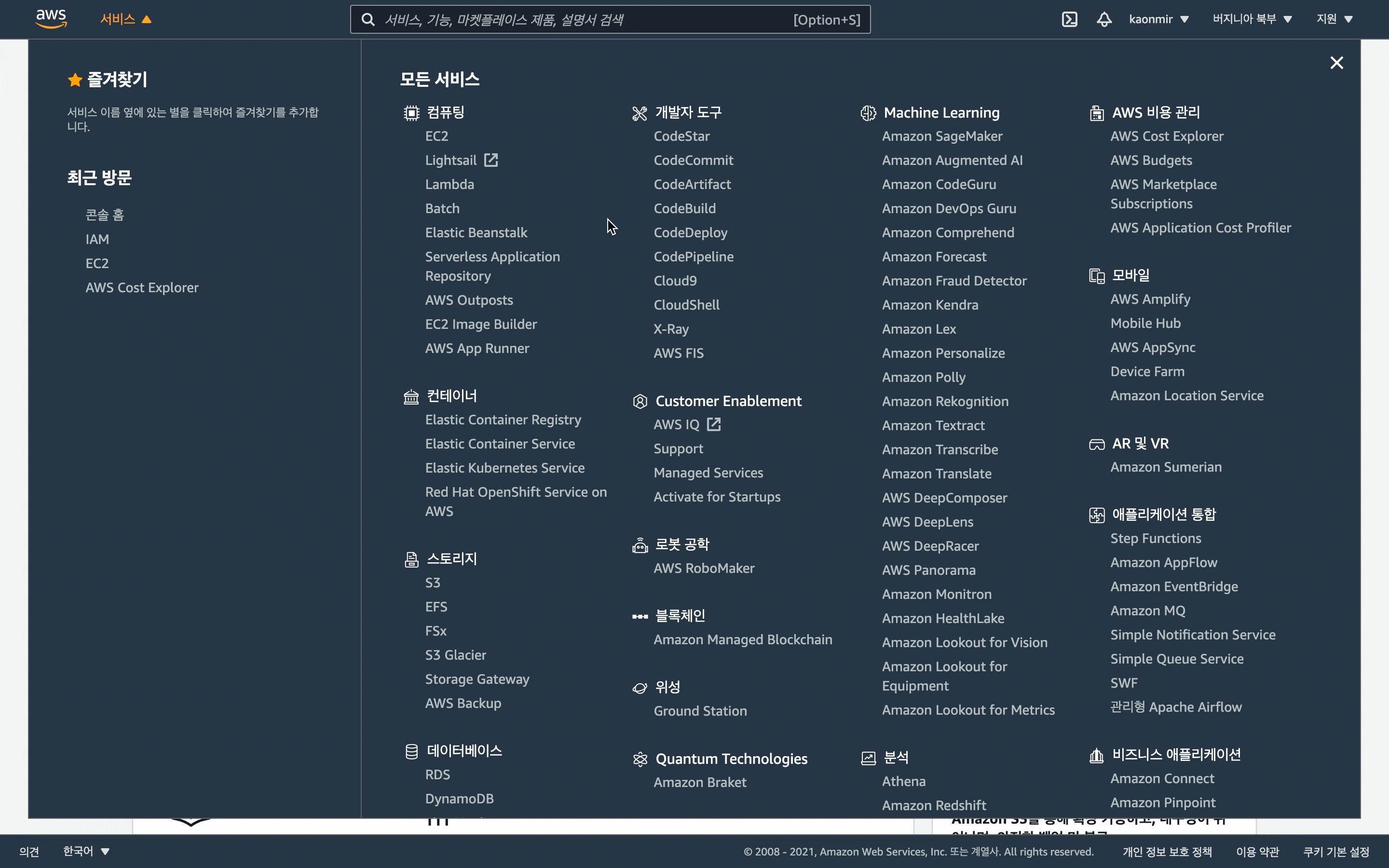Open 이용 약관 footer link
The image size is (1389, 868).
[x=1257, y=851]
